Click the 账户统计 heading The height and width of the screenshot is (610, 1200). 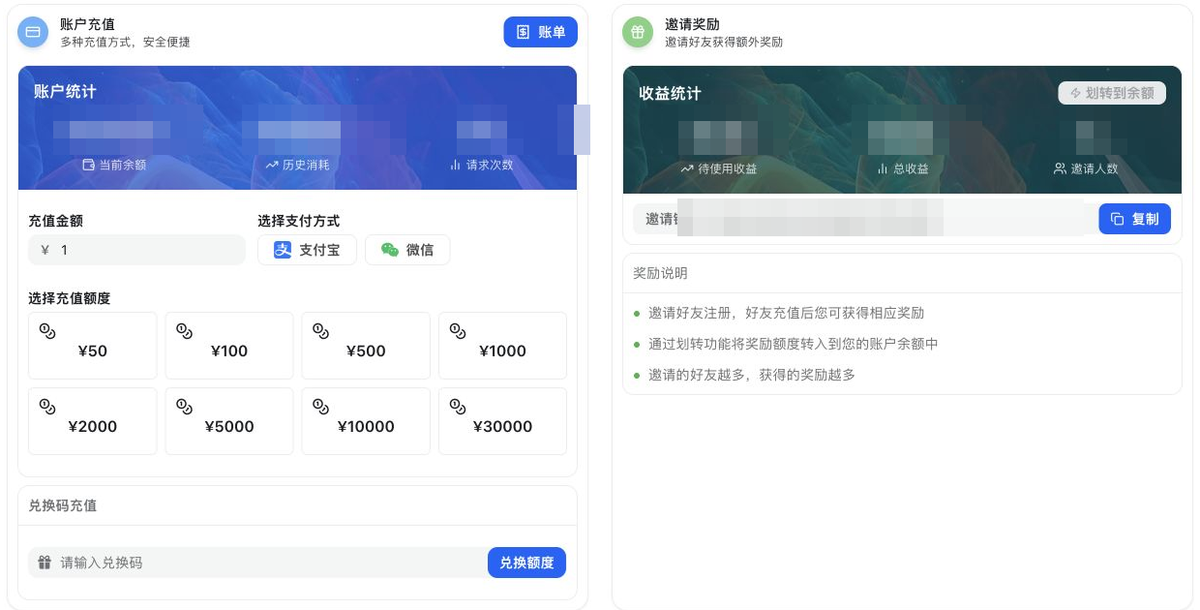65,91
